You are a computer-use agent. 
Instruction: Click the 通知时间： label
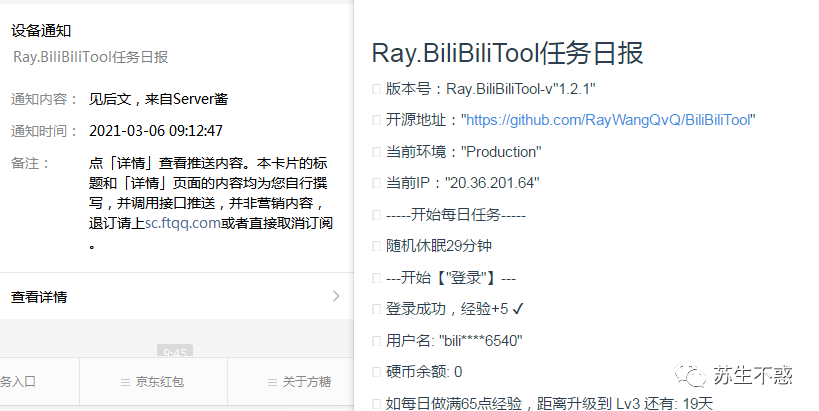(44, 131)
